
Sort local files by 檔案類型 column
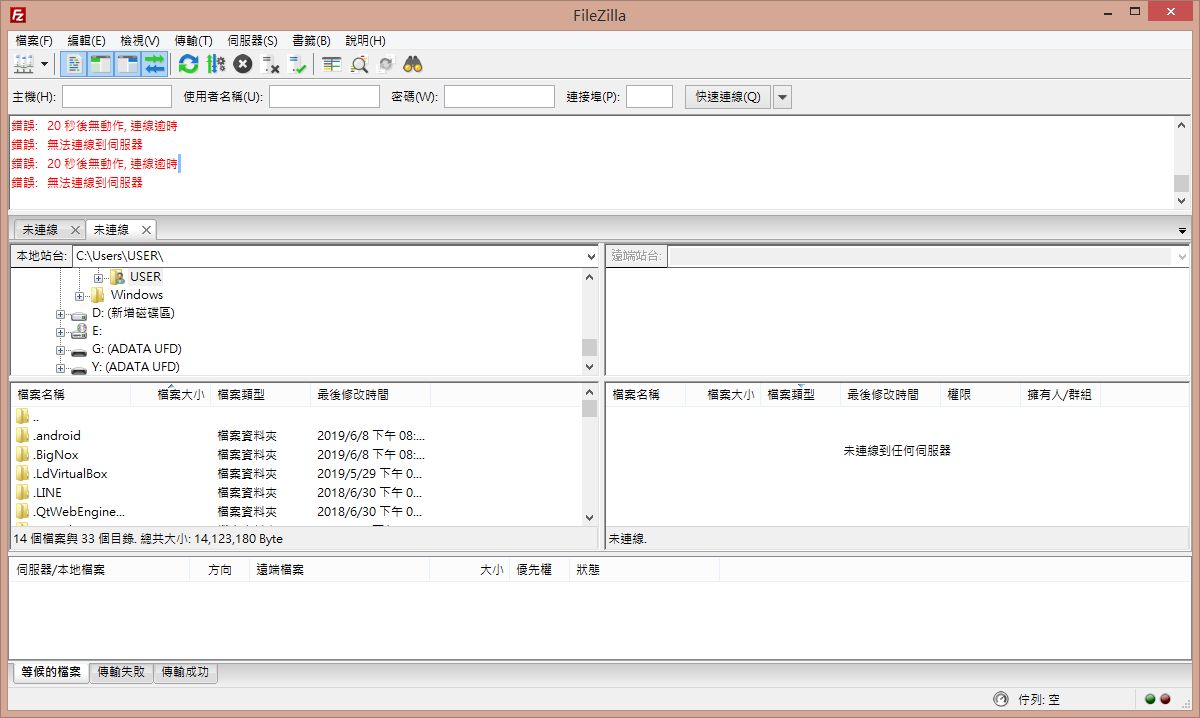[260, 395]
